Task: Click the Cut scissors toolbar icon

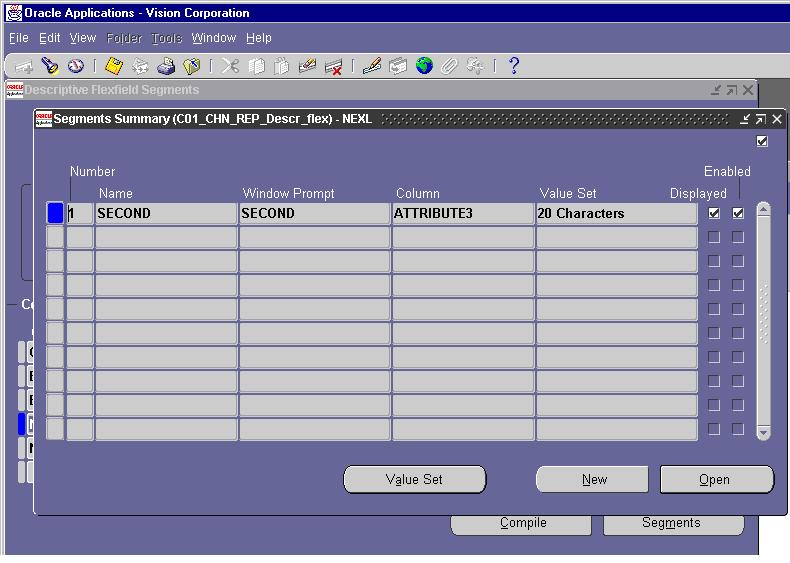Action: tap(230, 66)
